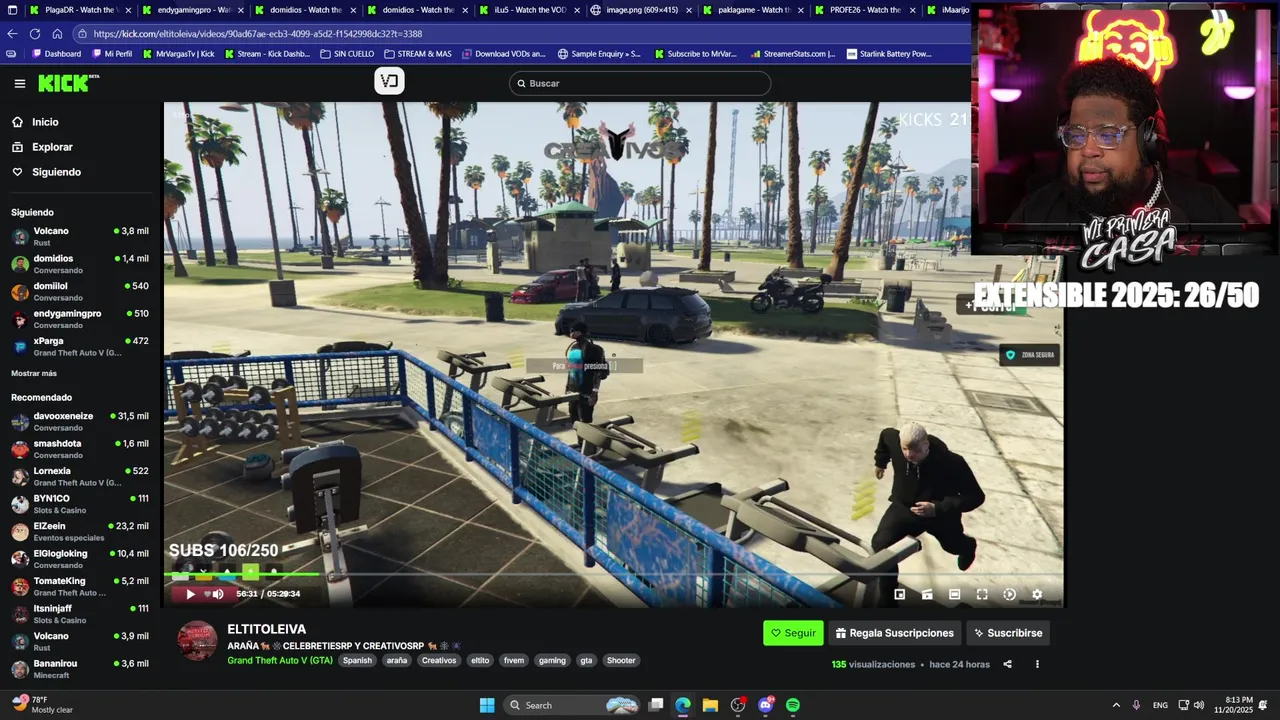This screenshot has width=1280, height=720.
Task: Open BYN1CO recommended channel
Action: tap(80, 504)
